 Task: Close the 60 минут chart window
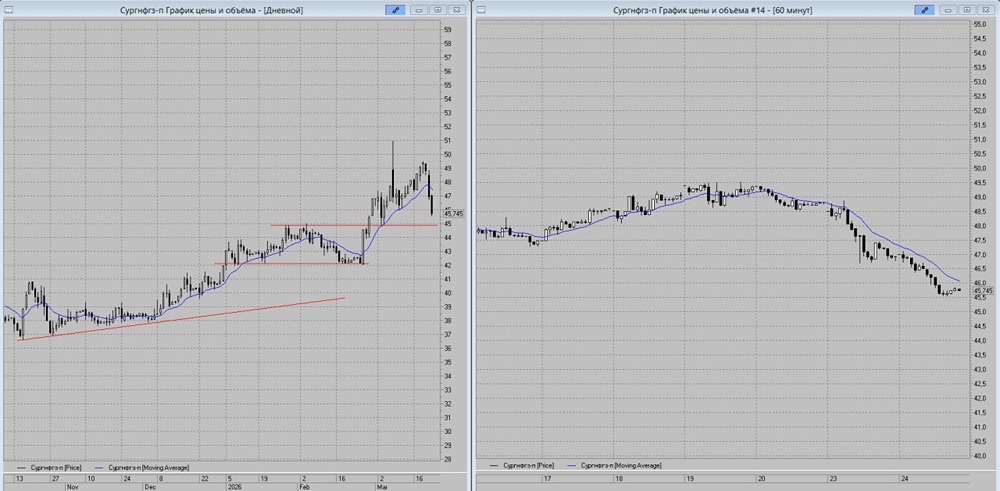(985, 10)
